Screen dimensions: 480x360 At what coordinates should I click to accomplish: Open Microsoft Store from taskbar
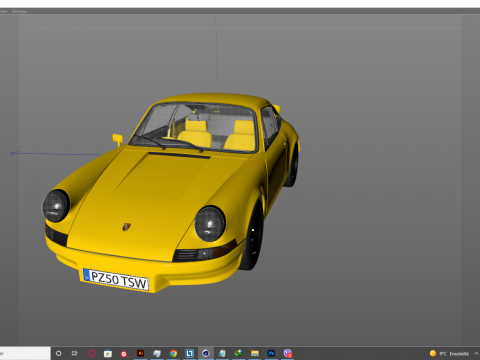tap(108, 353)
